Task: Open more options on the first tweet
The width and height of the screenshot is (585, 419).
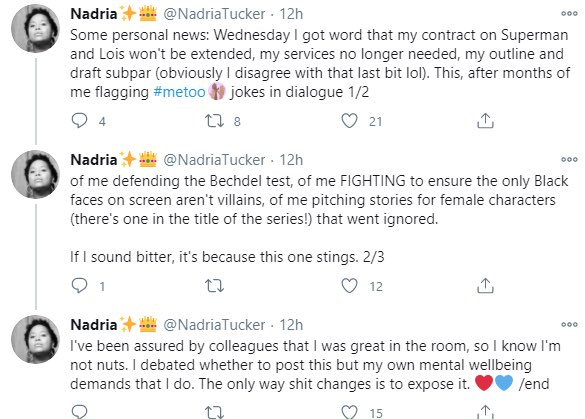Action: (x=569, y=14)
